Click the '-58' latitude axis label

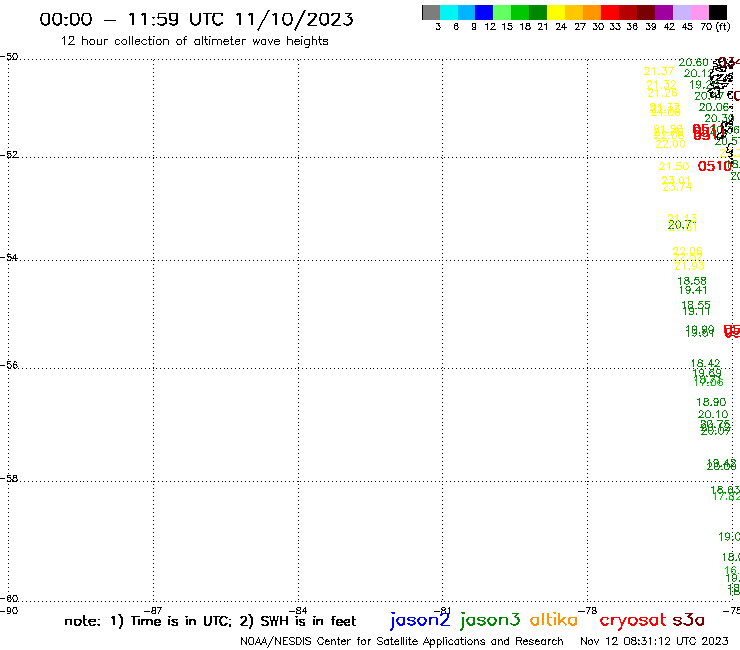pos(9,478)
